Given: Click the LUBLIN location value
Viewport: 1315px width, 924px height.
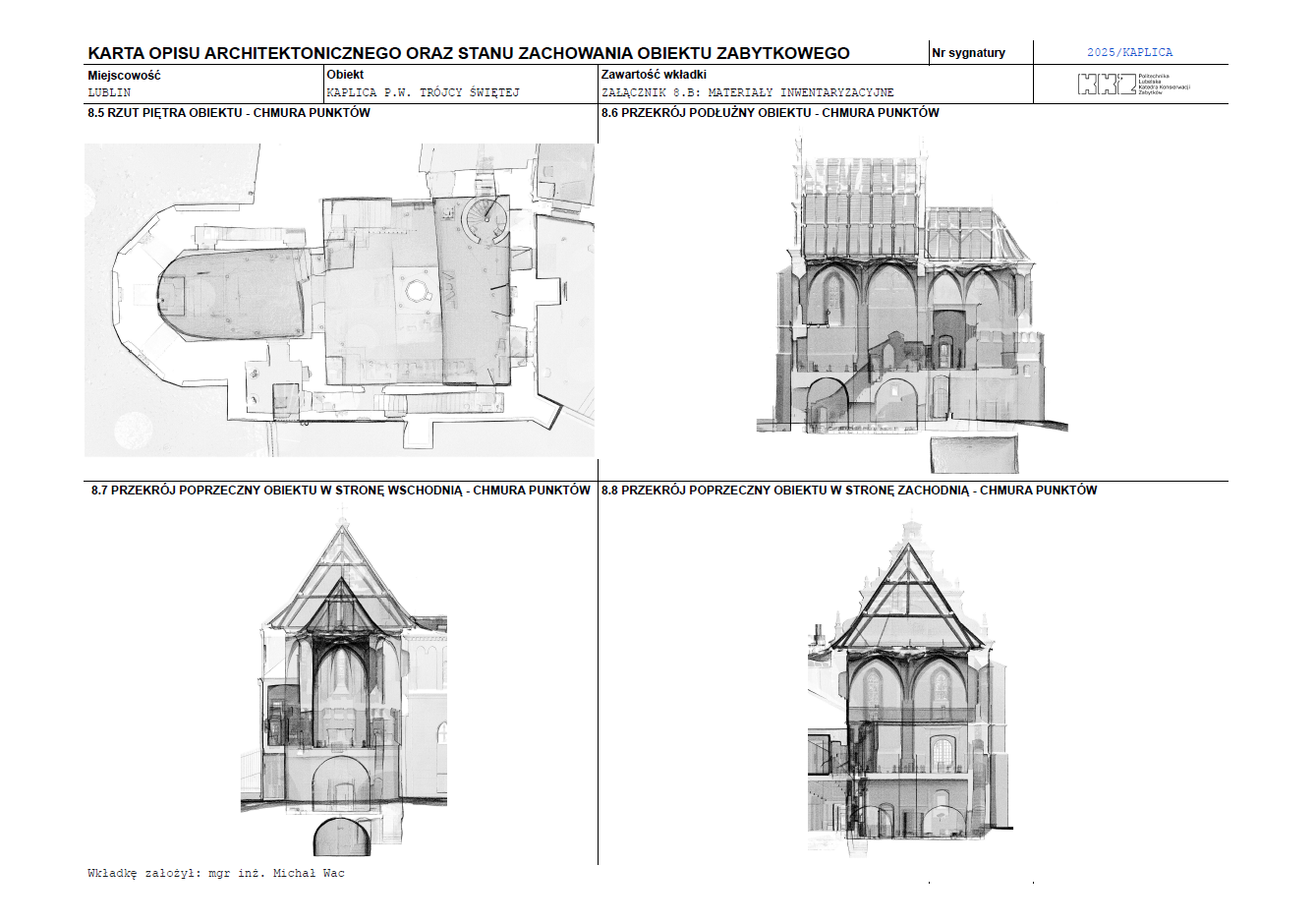Looking at the screenshot, I should click(x=109, y=92).
